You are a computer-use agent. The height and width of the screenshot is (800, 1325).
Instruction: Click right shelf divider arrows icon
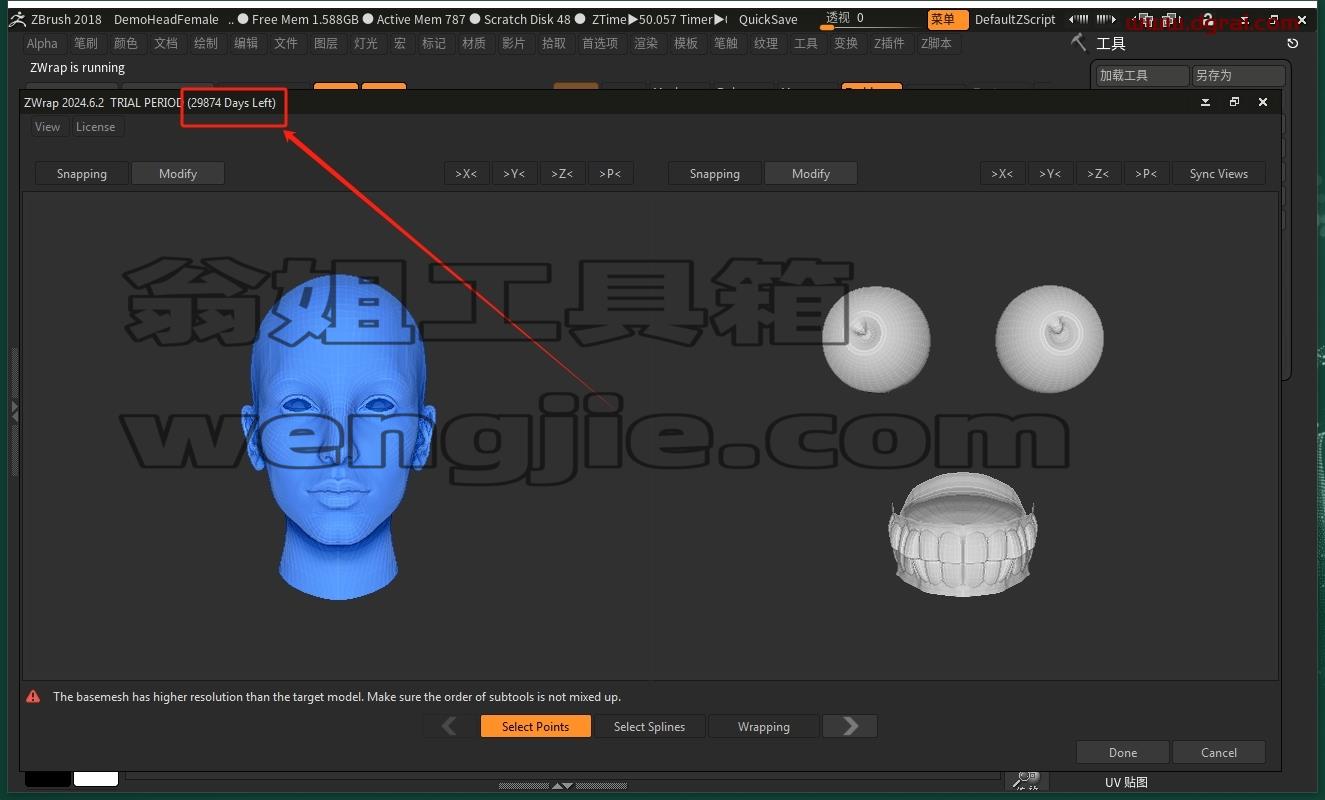pyautogui.click(x=1106, y=19)
